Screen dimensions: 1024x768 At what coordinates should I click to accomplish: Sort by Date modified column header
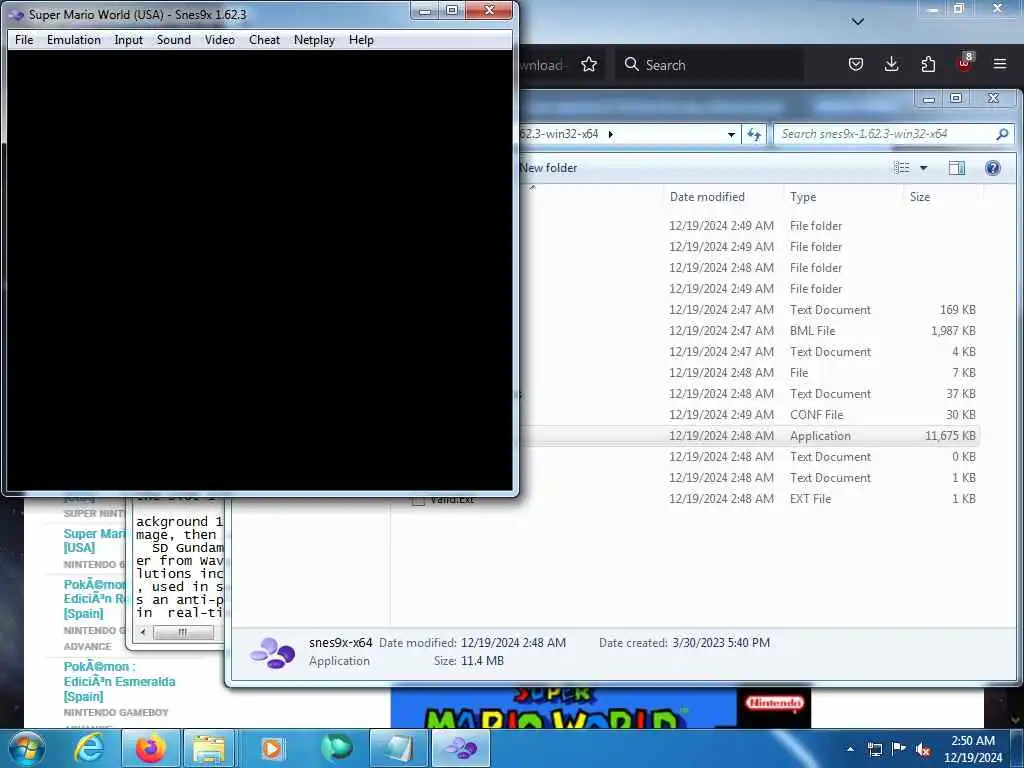click(707, 197)
